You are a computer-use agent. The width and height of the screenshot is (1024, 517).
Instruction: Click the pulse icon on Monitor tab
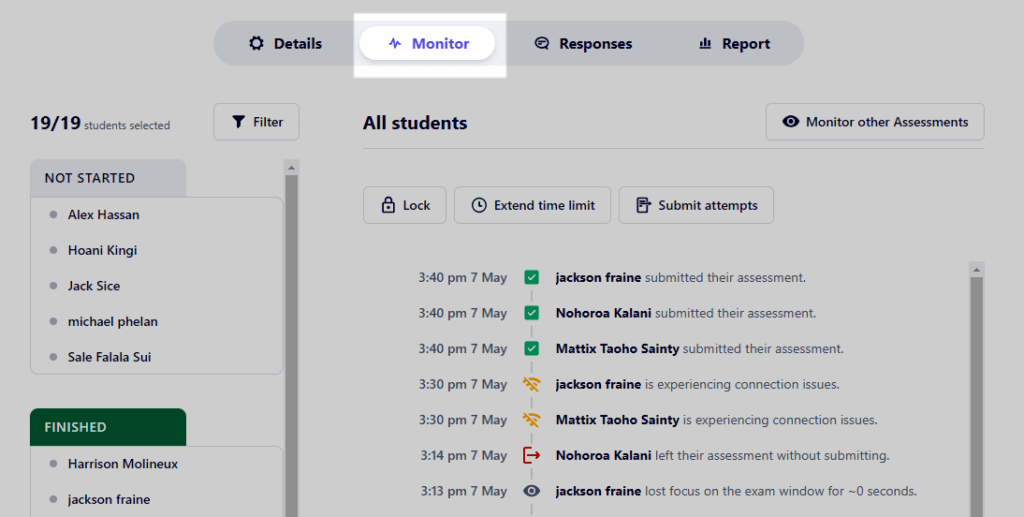(x=395, y=44)
